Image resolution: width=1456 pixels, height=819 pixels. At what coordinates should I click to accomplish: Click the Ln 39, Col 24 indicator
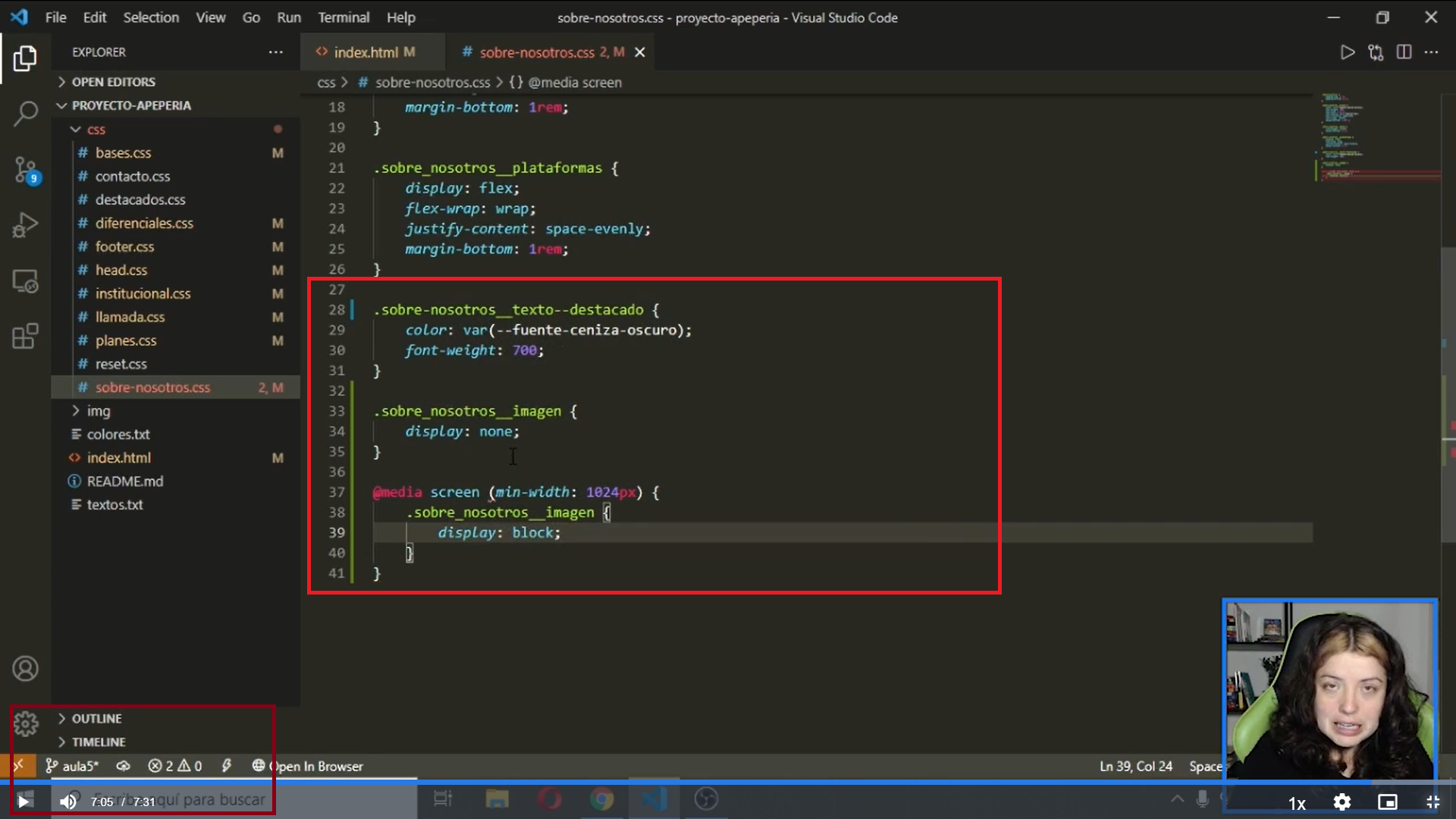point(1136,766)
